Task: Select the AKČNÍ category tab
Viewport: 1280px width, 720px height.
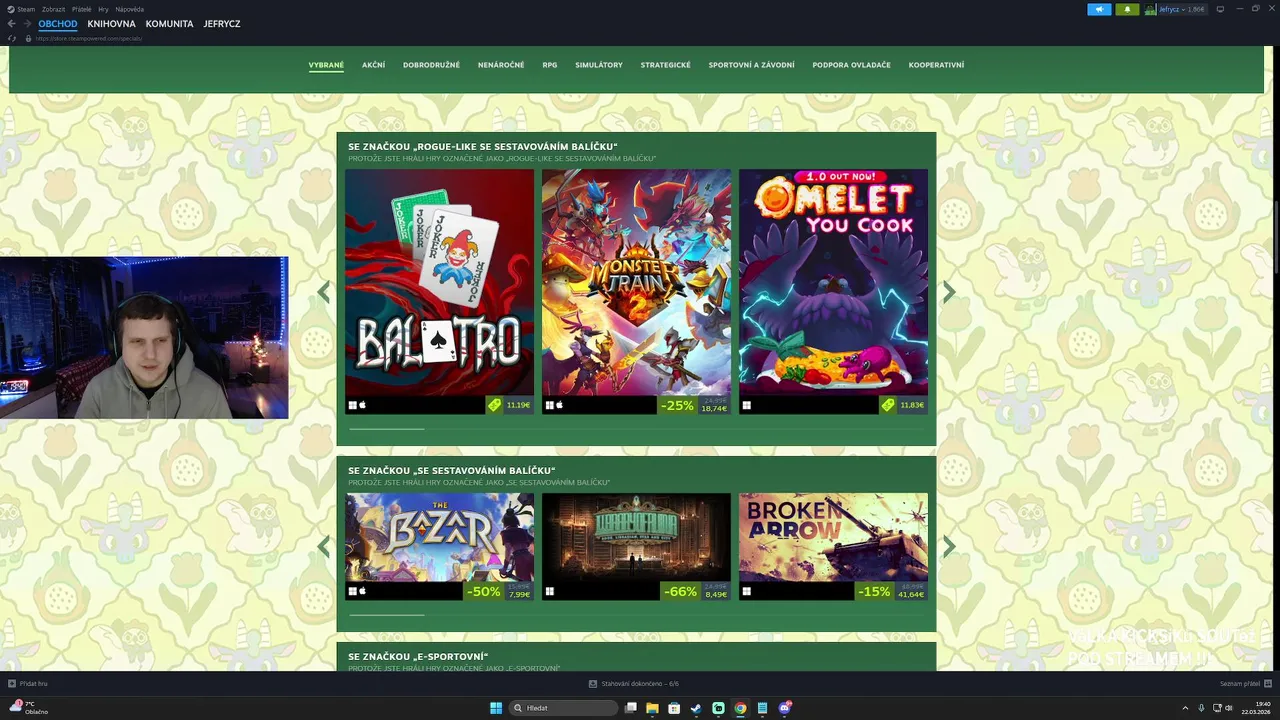Action: pyautogui.click(x=373, y=65)
